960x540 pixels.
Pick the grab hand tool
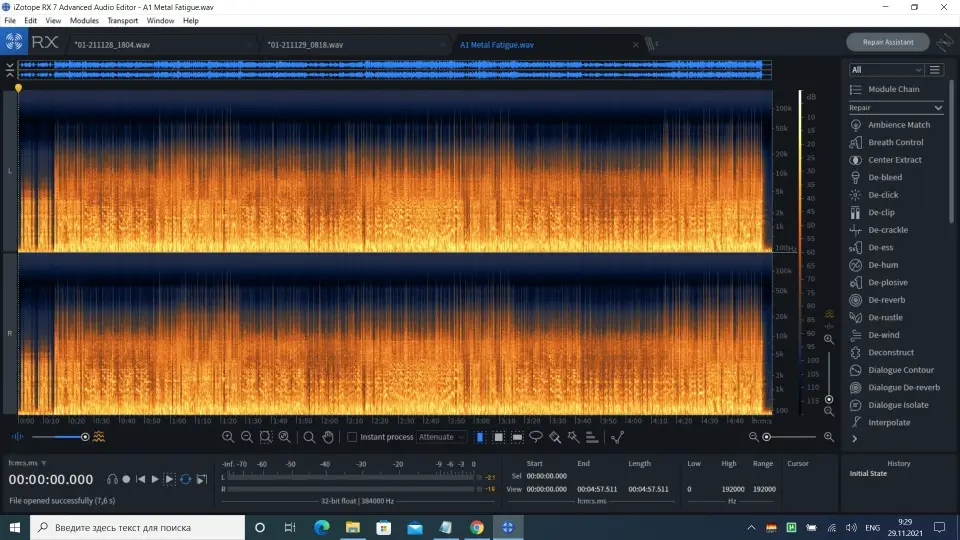(327, 437)
